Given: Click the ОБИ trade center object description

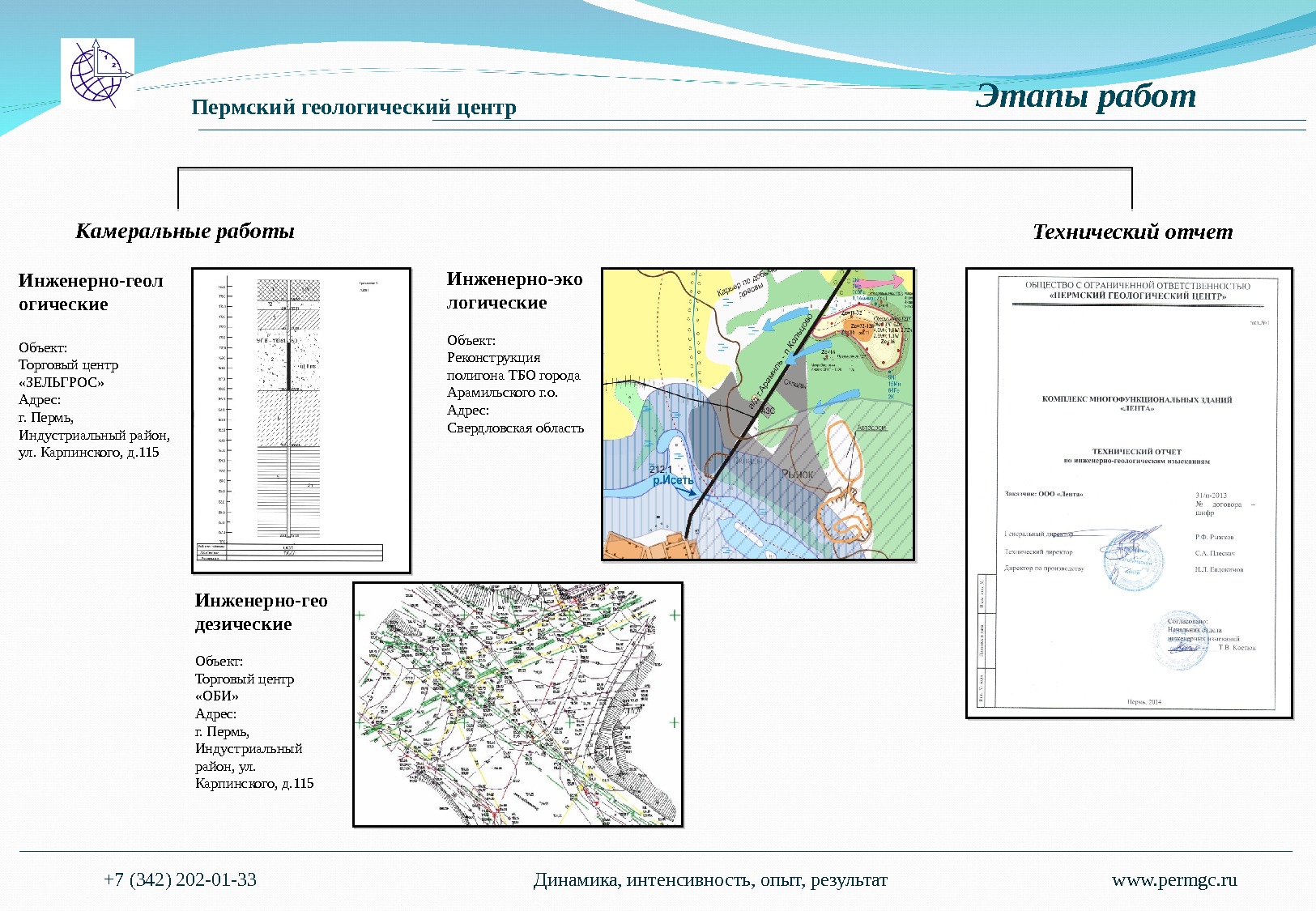Looking at the screenshot, I should [x=253, y=722].
